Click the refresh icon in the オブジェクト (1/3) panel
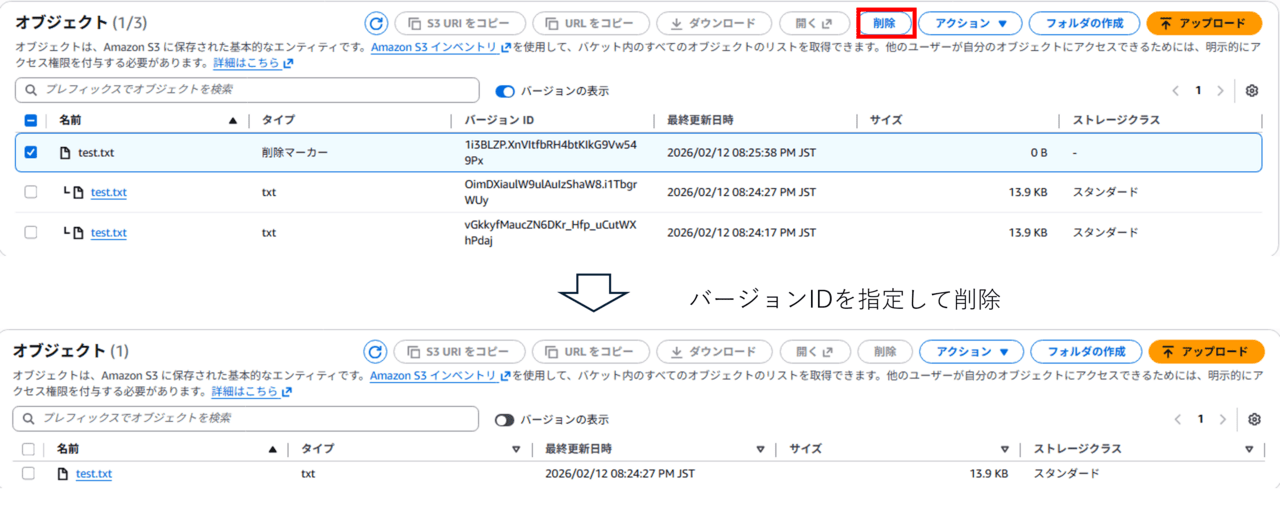 click(x=376, y=24)
